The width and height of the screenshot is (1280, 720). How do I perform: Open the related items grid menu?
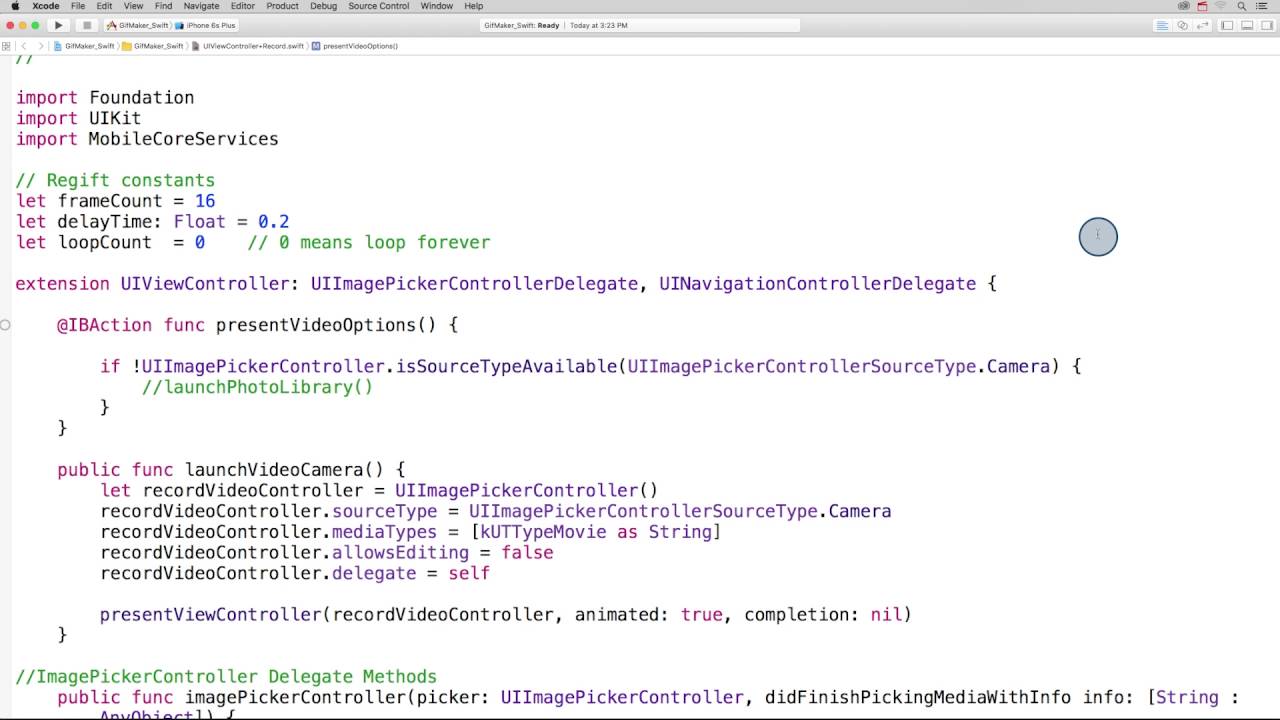click(x=7, y=46)
